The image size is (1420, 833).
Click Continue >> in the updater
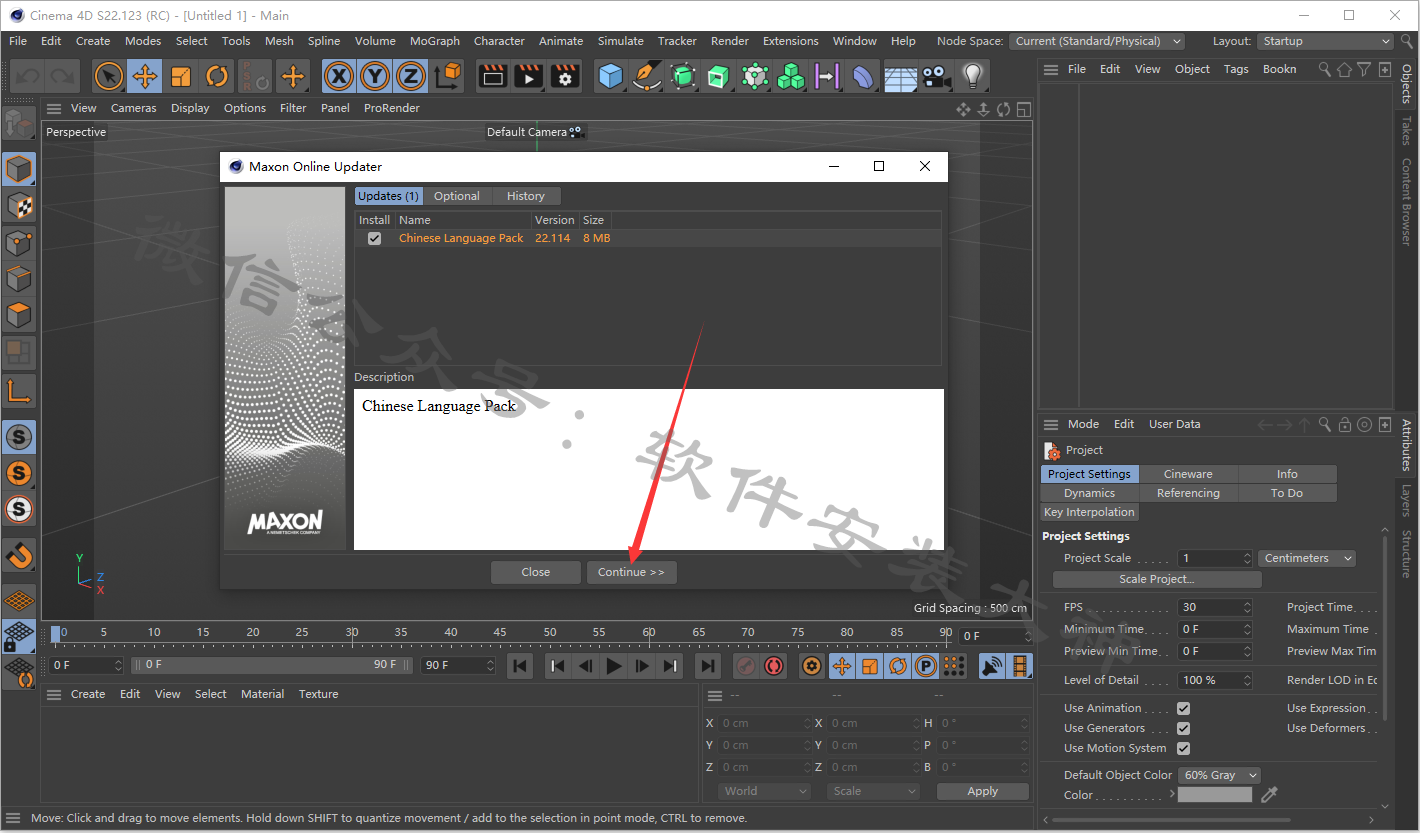click(632, 572)
